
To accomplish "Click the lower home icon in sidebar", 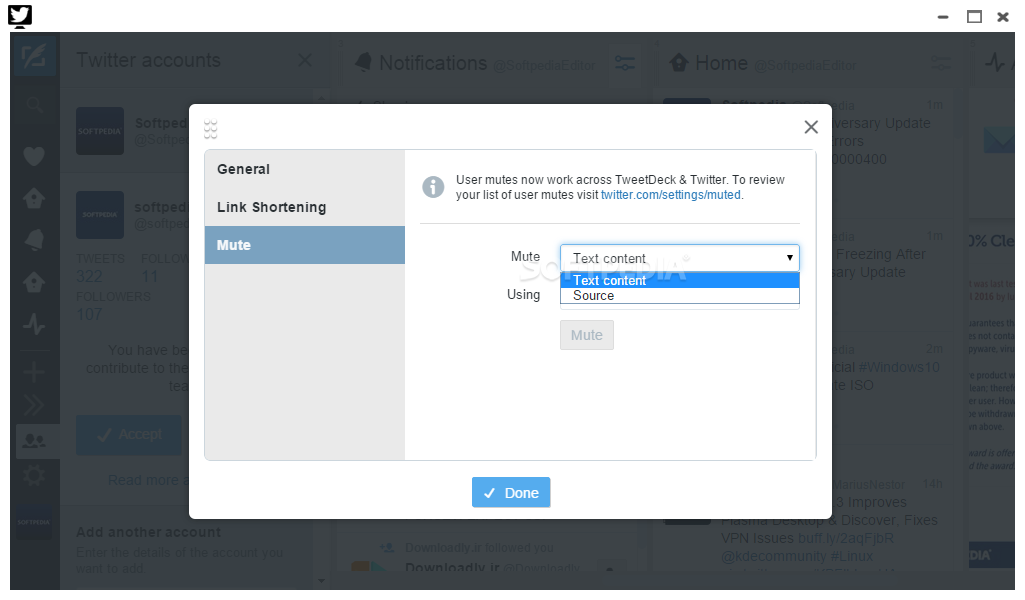I will coord(34,282).
